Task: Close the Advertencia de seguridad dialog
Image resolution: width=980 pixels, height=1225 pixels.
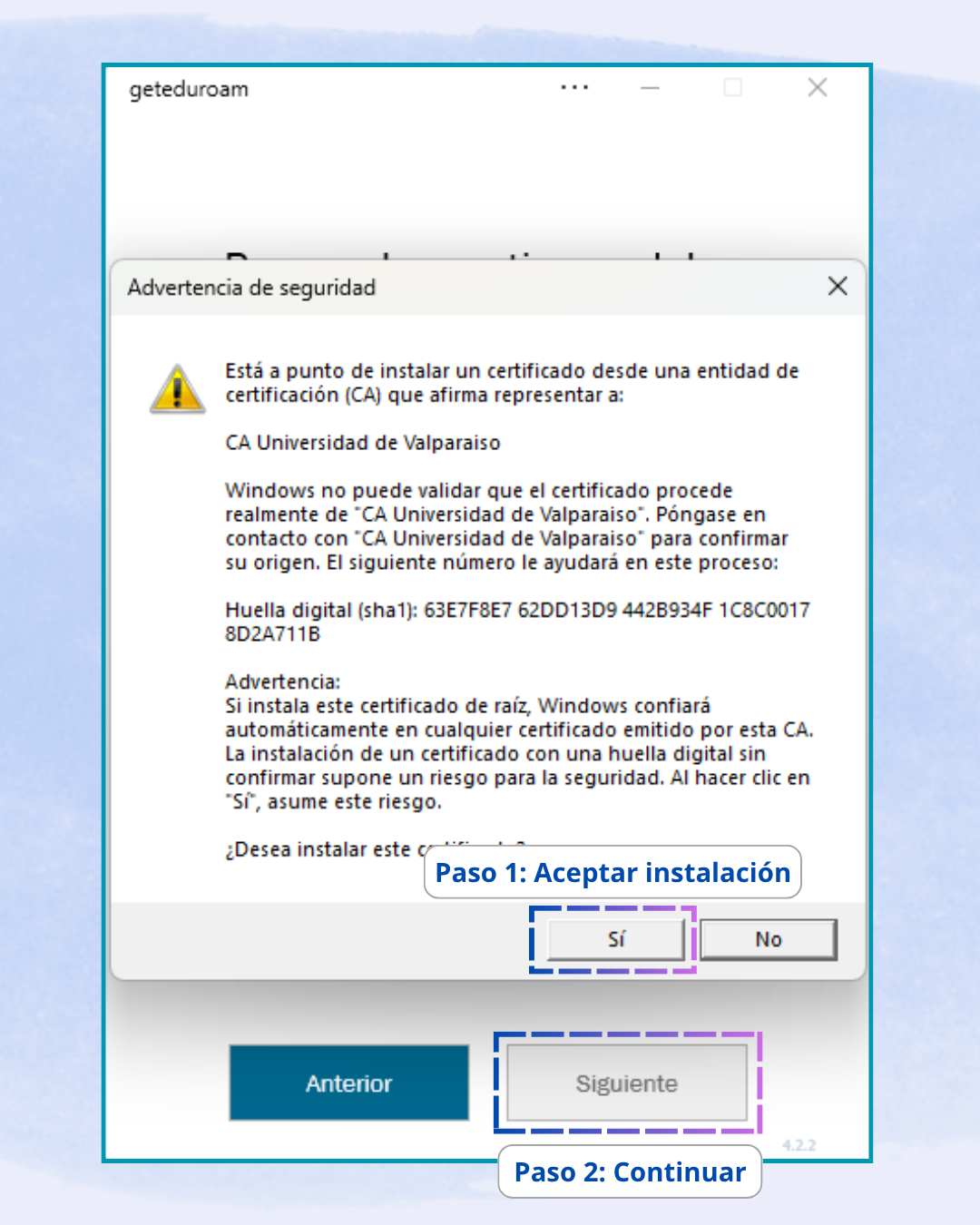Action: click(838, 287)
